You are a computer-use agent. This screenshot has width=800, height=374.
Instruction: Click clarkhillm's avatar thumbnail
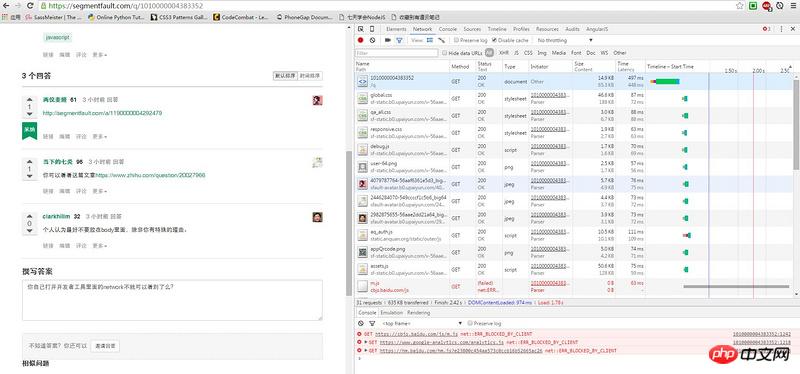click(317, 217)
